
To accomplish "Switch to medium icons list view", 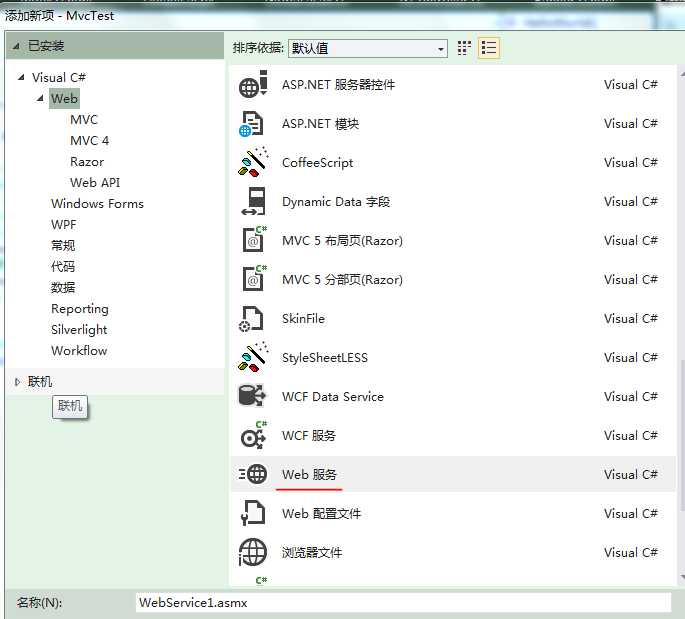I will [x=488, y=48].
